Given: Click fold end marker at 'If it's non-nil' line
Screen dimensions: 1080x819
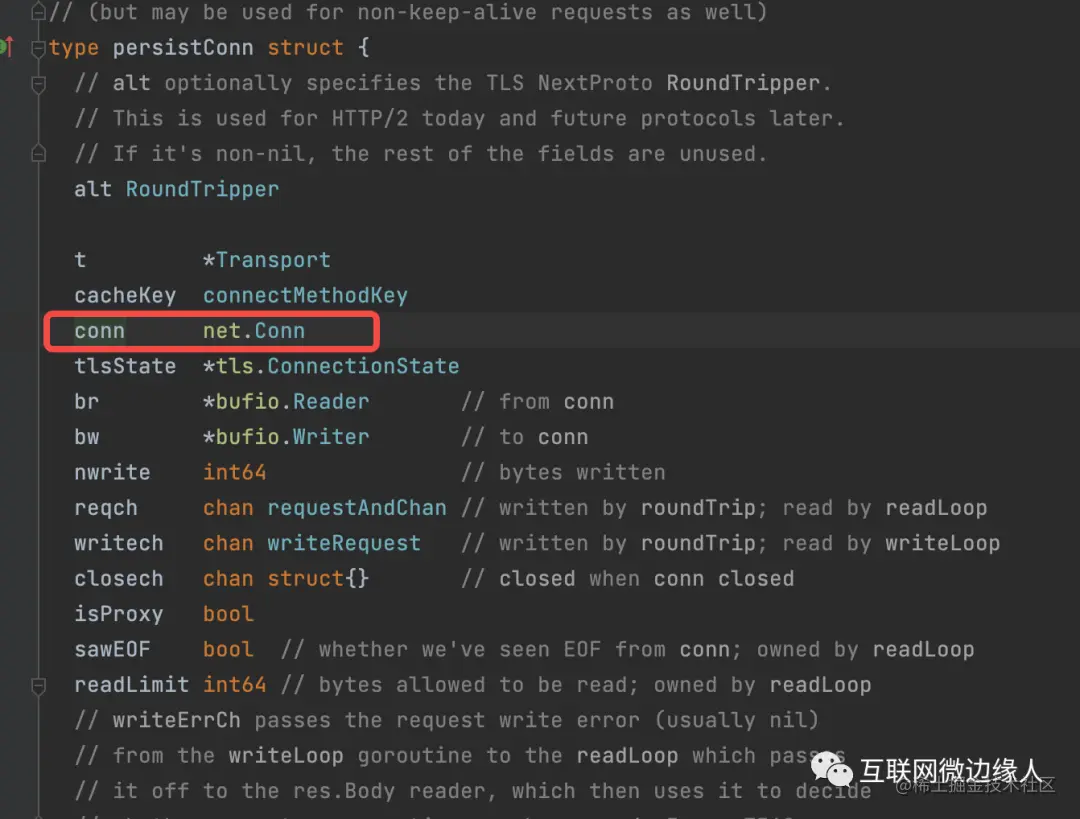Looking at the screenshot, I should 39,154.
